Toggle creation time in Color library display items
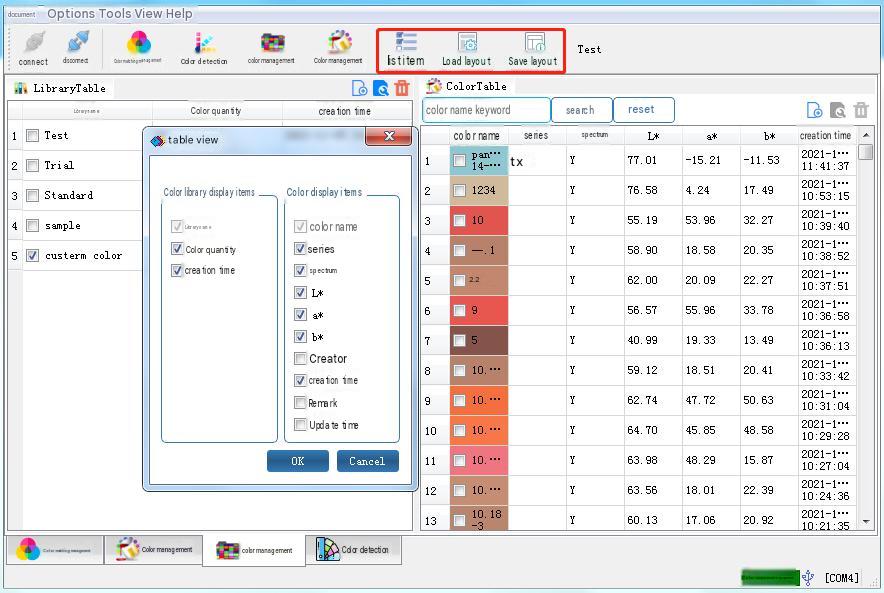Viewport: 884px width, 593px height. (177, 271)
